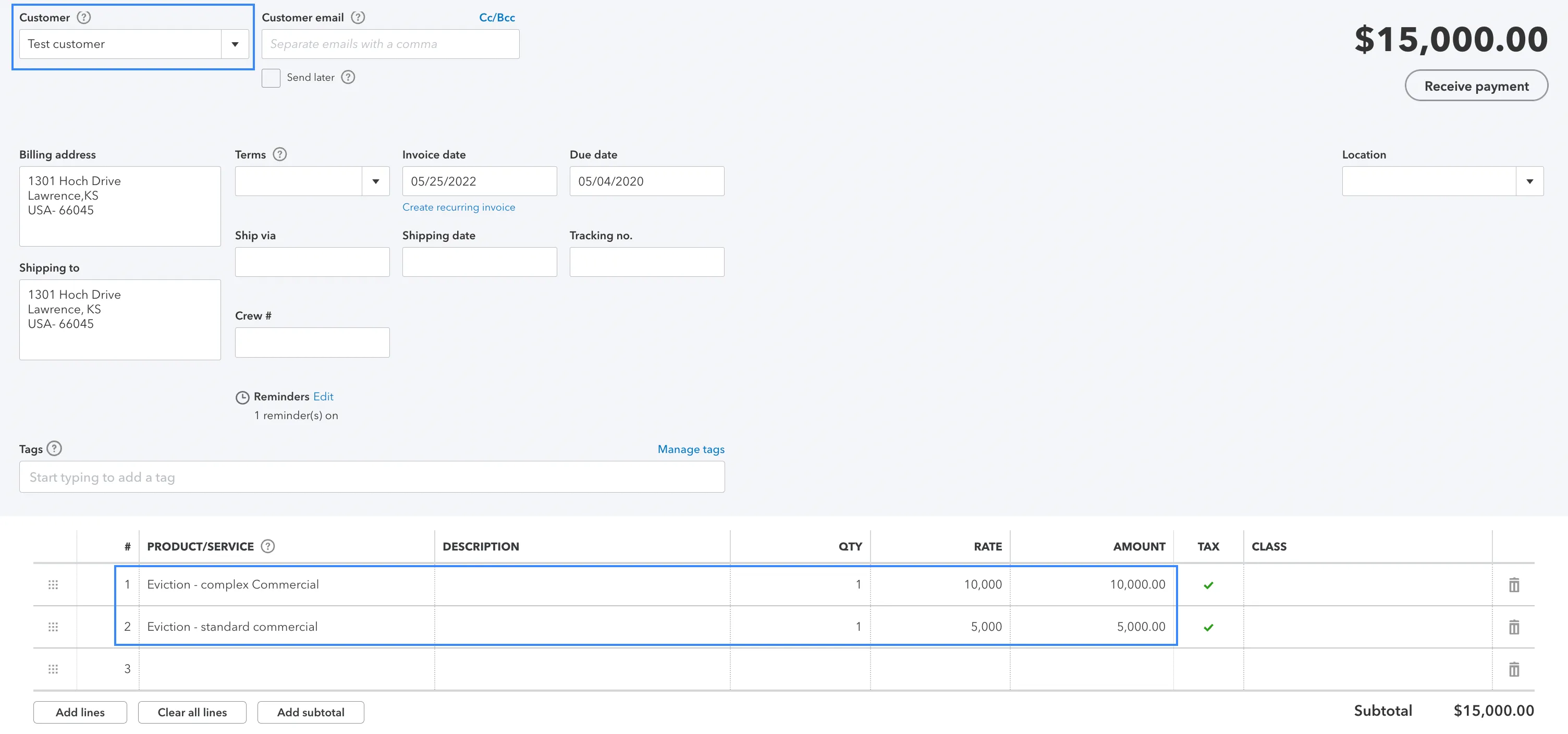The height and width of the screenshot is (734, 1568).
Task: Click the Add subtotal button
Action: click(x=311, y=712)
